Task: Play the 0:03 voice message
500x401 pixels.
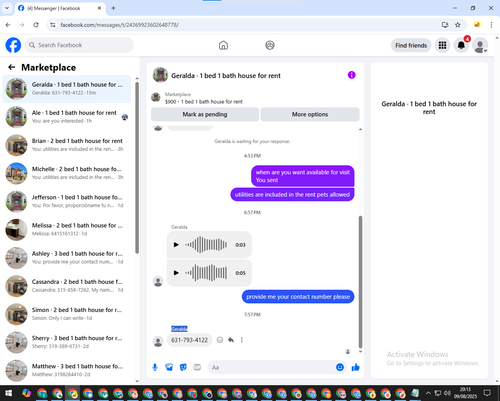Action: (x=176, y=245)
